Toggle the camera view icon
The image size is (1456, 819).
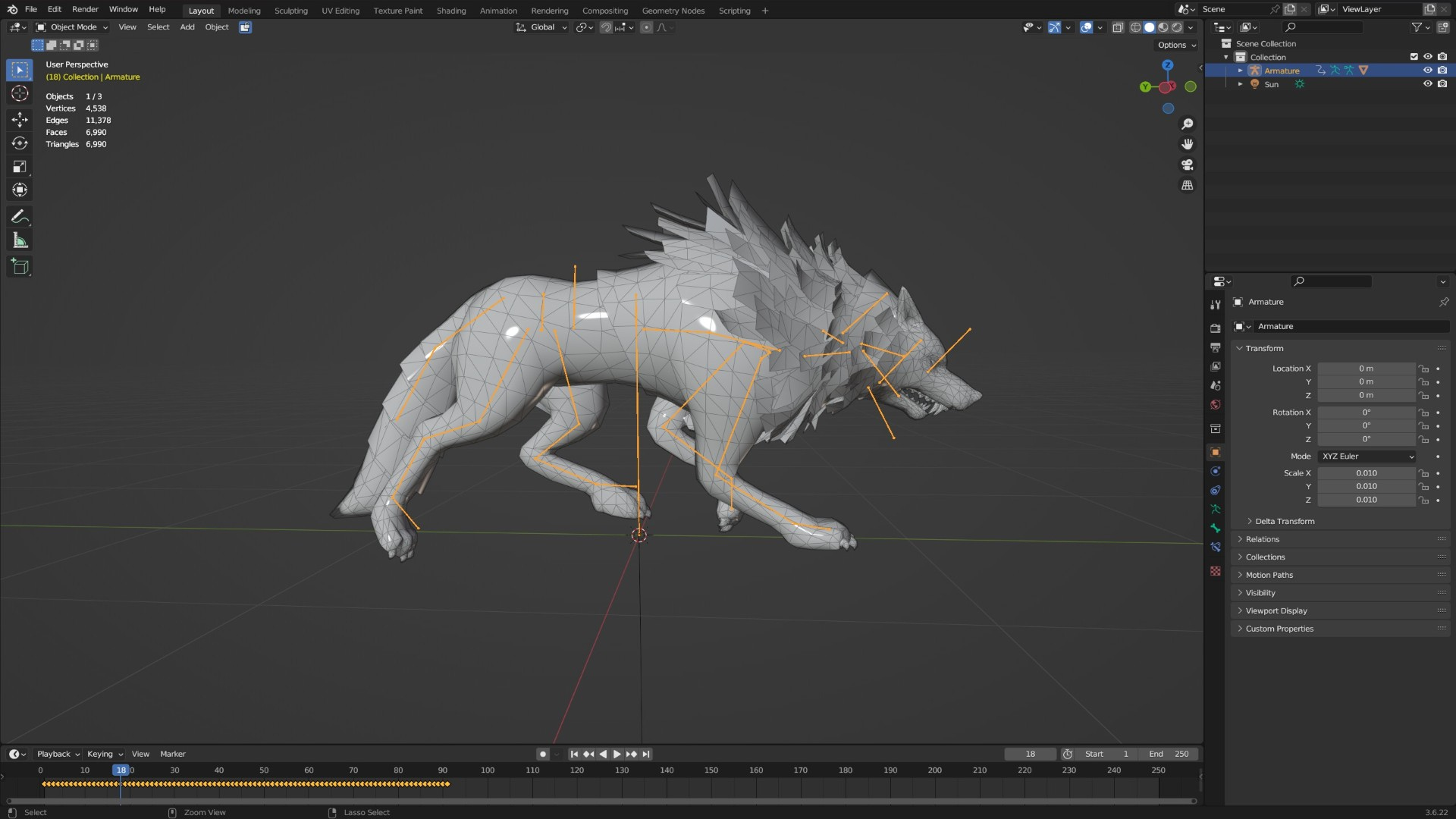(1188, 165)
